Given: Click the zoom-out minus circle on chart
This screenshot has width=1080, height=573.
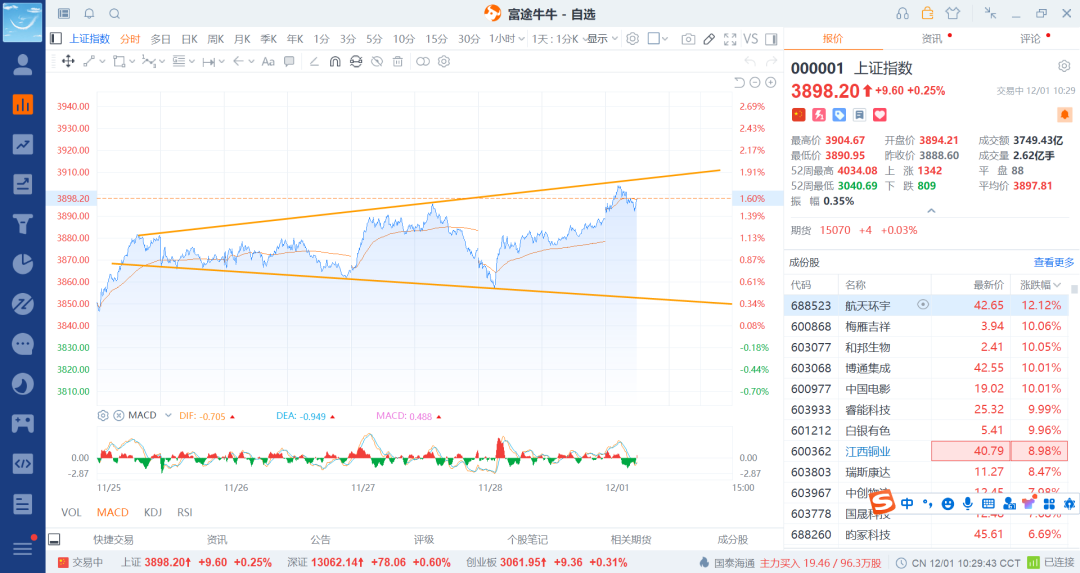Looking at the screenshot, I should [x=755, y=83].
